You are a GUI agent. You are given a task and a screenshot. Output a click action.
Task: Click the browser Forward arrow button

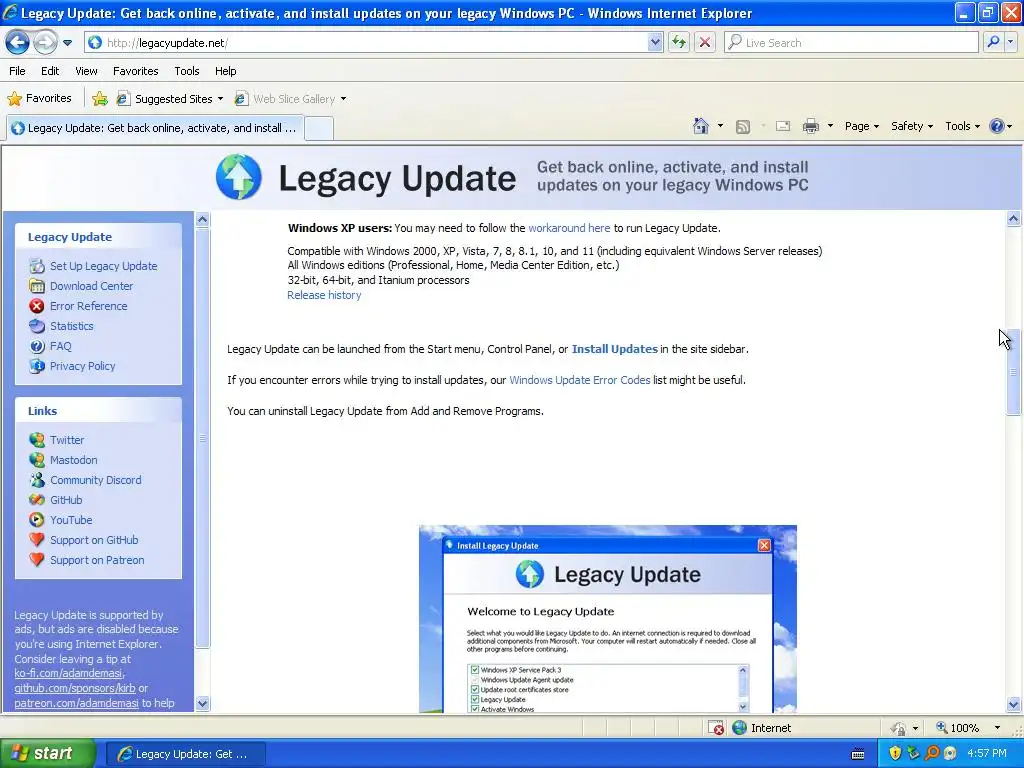44,42
